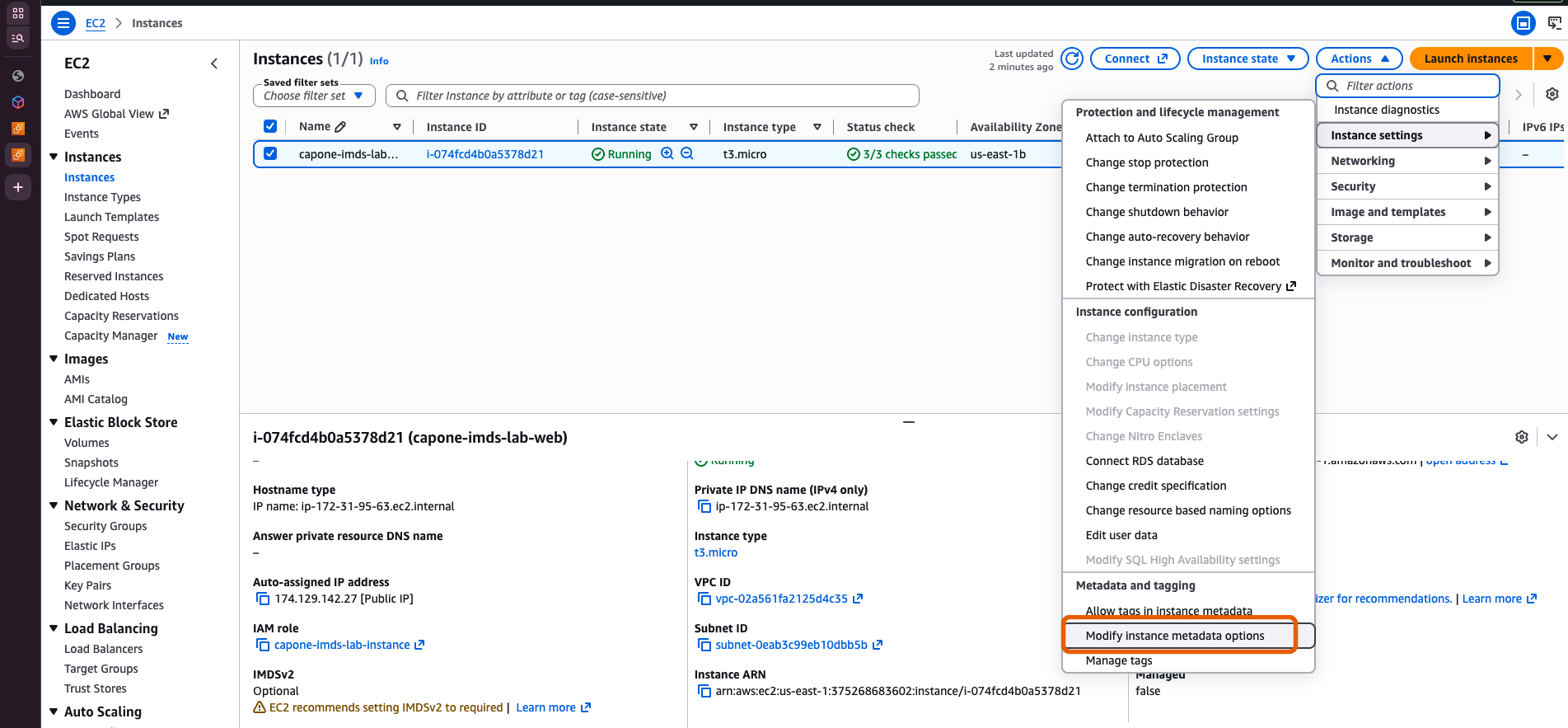
Task: Click the instance filter search field
Action: click(653, 96)
